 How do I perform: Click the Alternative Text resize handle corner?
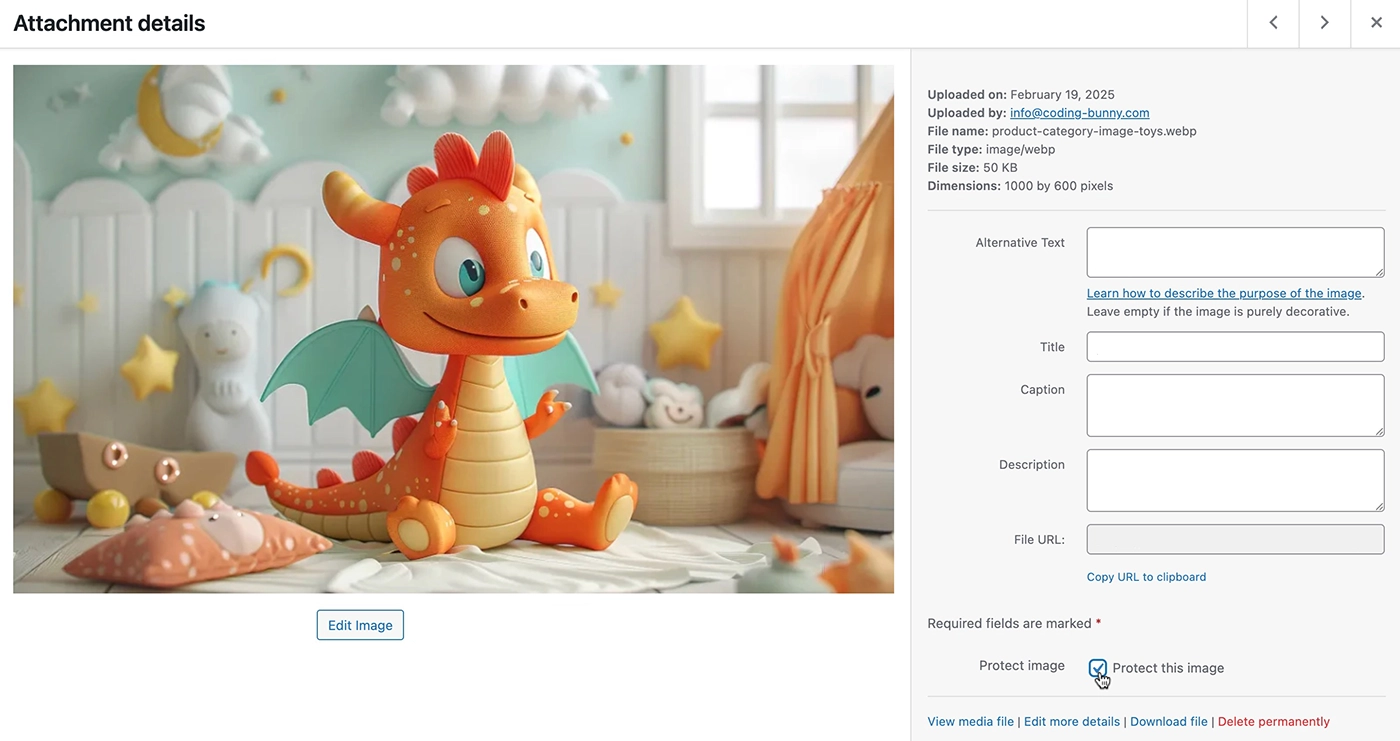tap(1379, 272)
